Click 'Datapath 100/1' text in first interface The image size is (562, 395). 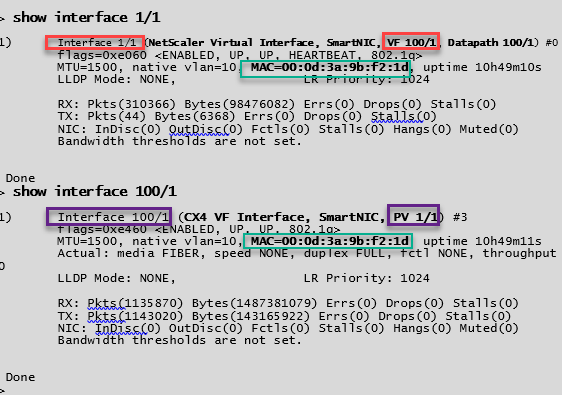point(491,42)
